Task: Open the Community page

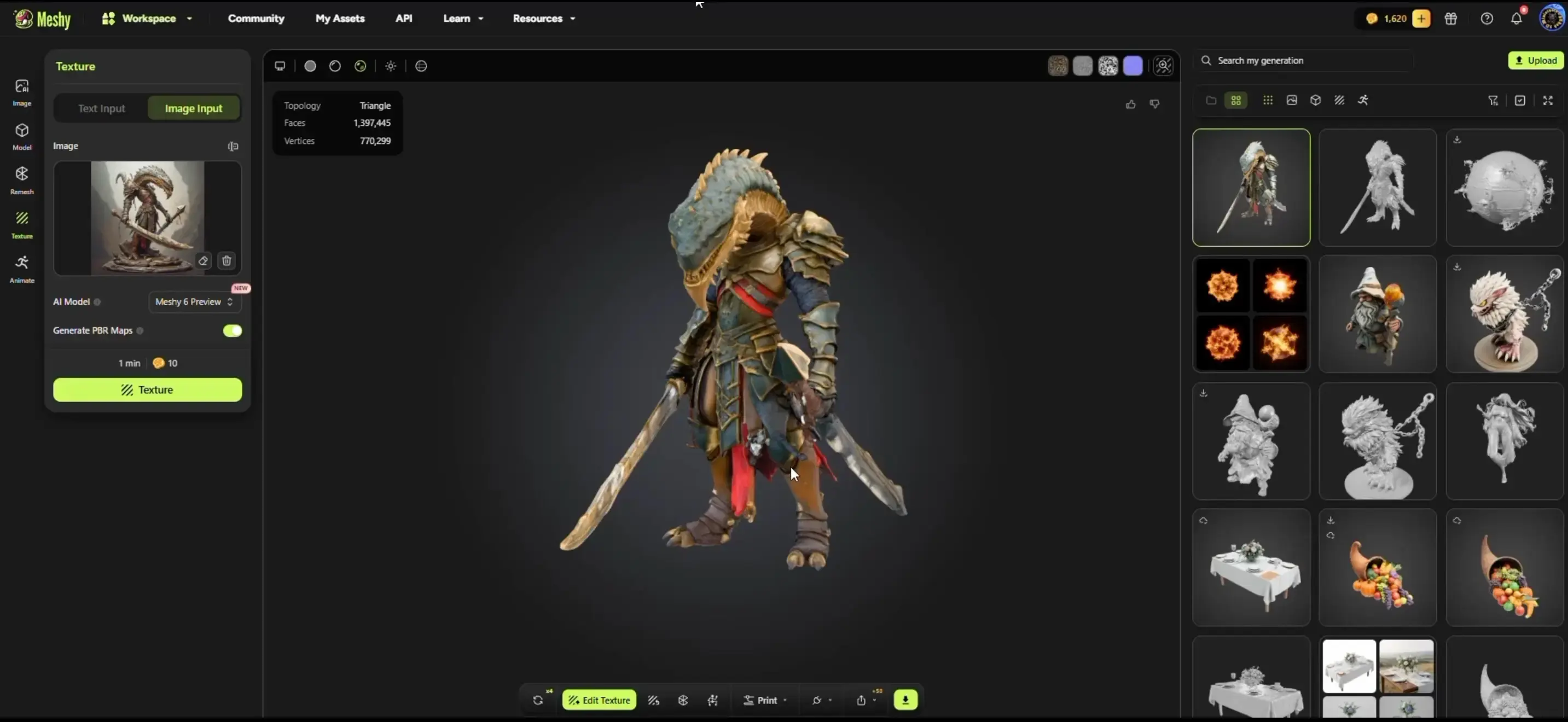Action: pos(255,18)
